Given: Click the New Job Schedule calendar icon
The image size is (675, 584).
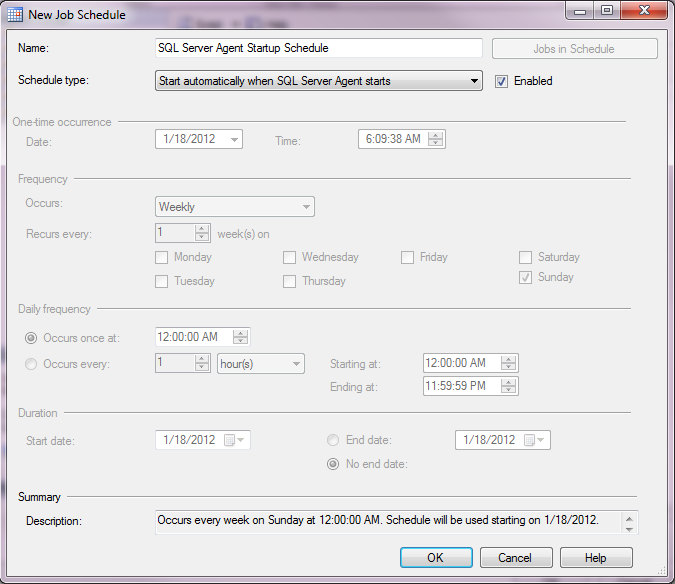Looking at the screenshot, I should pos(15,15).
